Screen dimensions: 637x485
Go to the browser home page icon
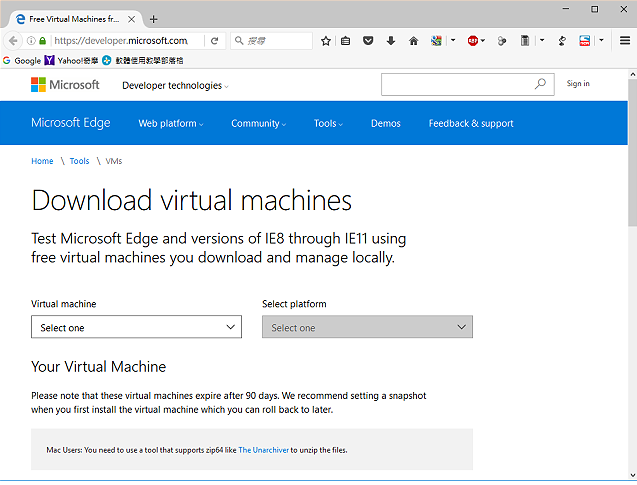[414, 41]
